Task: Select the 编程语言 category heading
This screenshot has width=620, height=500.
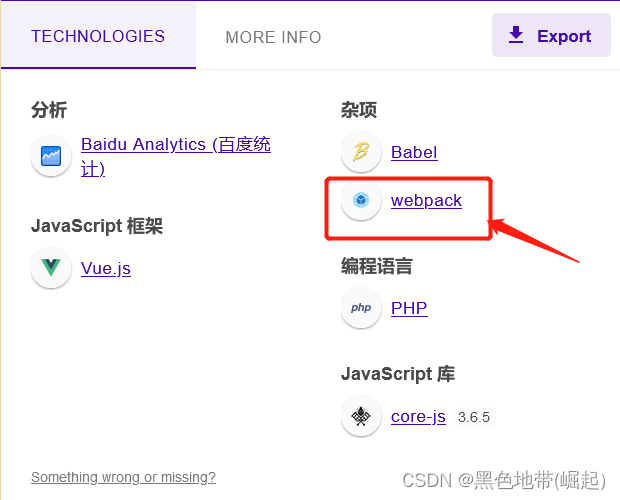Action: pos(376,266)
